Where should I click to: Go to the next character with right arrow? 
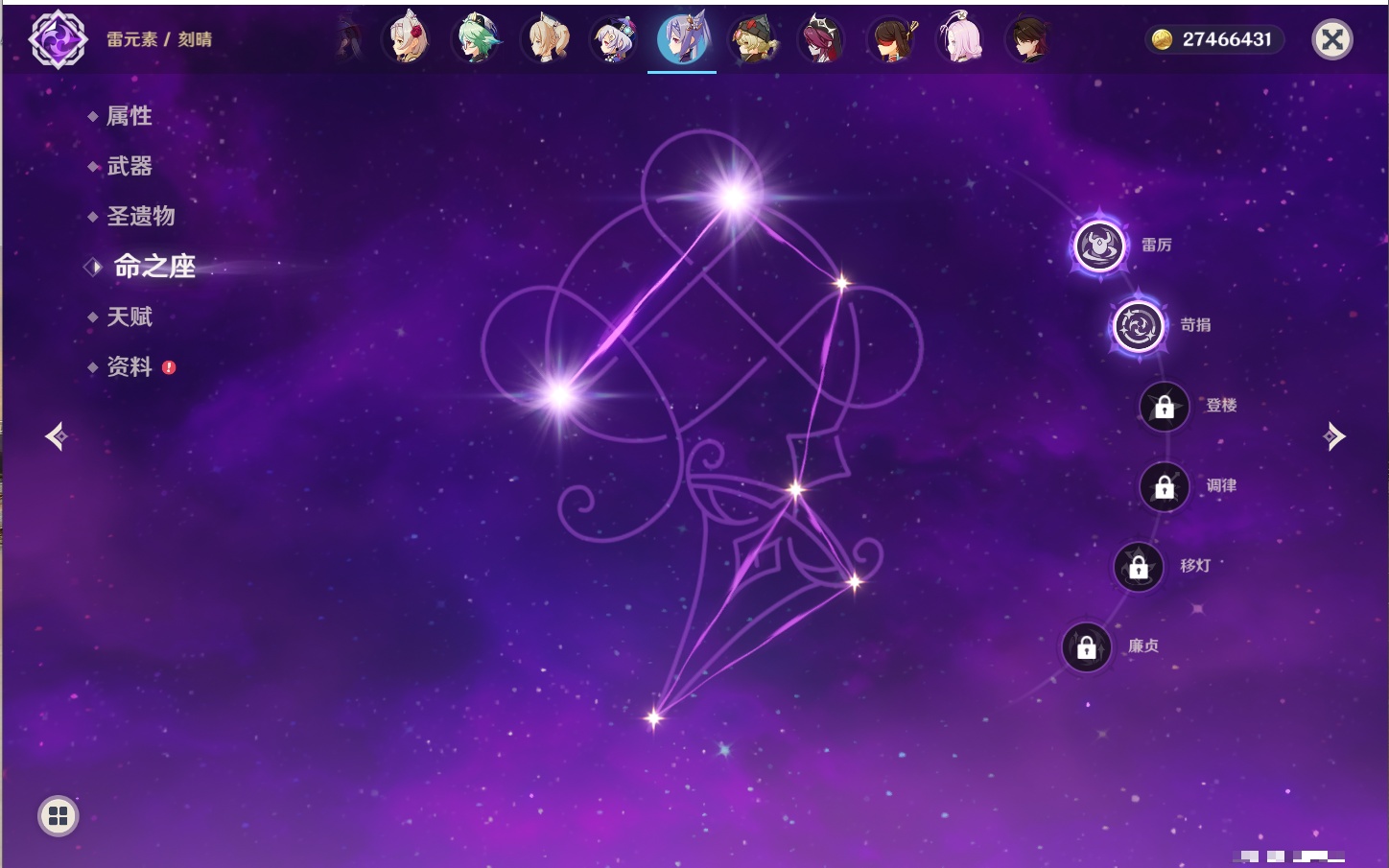[x=1334, y=436]
